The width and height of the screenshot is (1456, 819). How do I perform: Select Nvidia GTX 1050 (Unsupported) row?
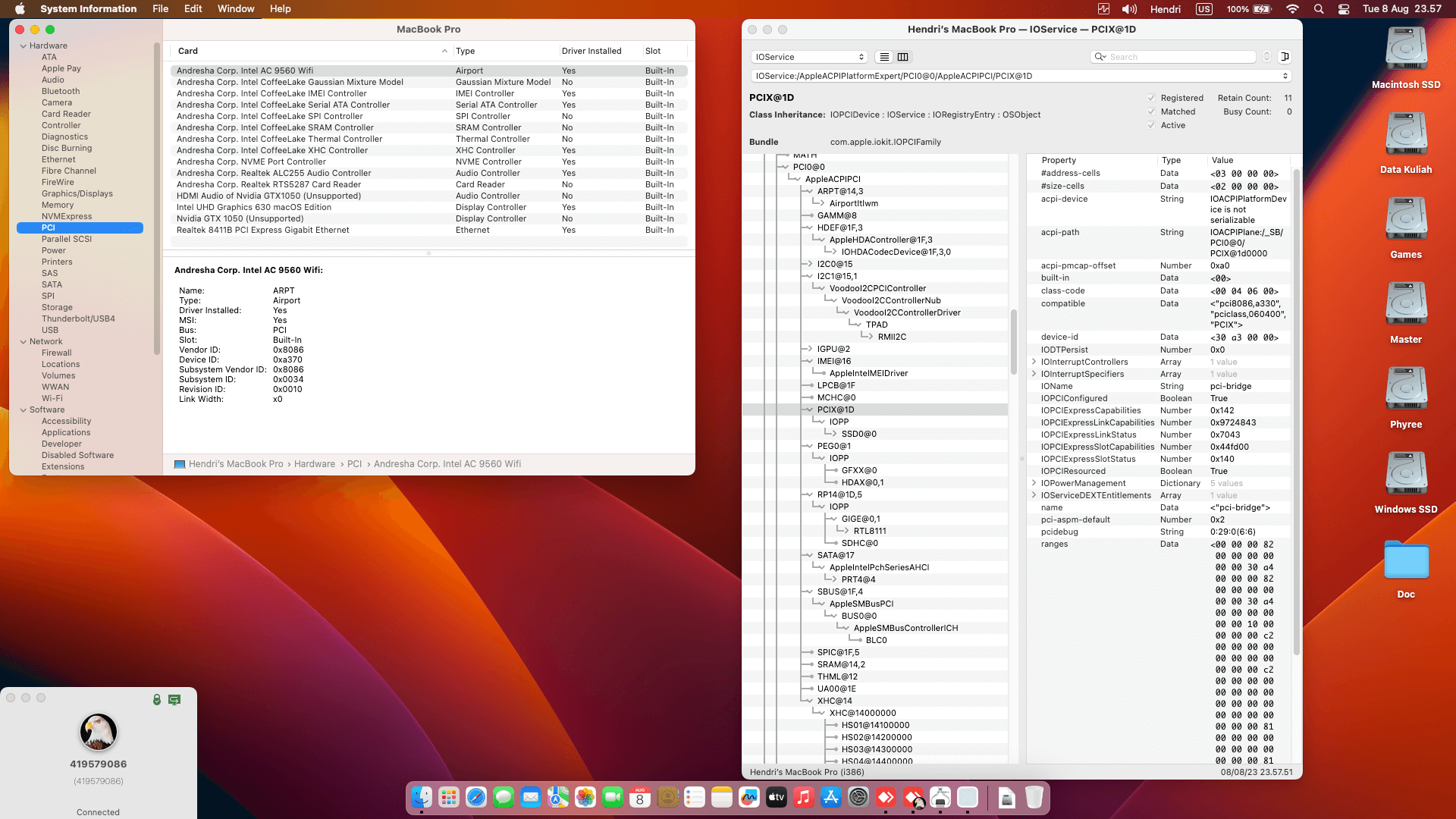tap(429, 218)
